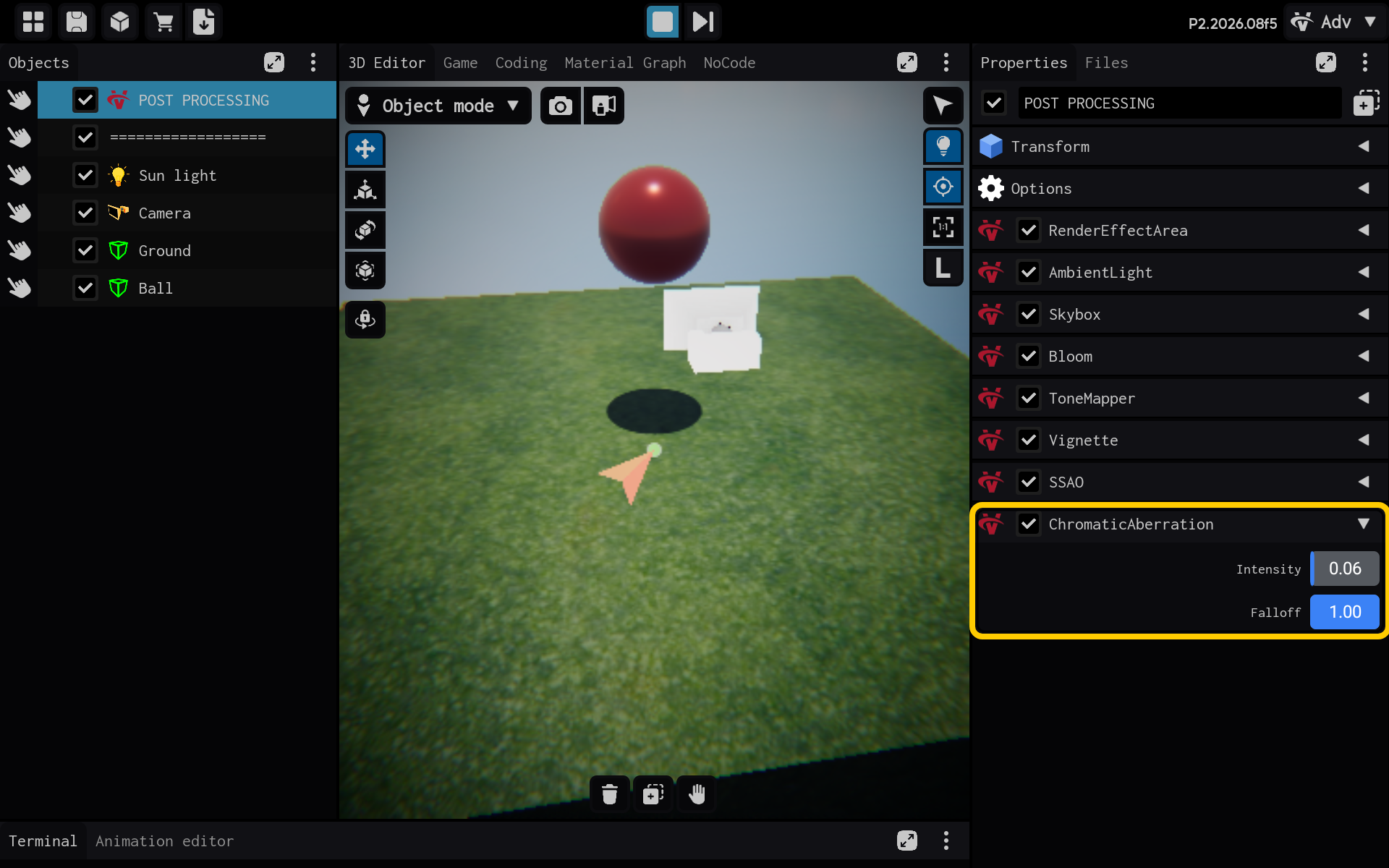This screenshot has width=1389, height=868.
Task: Open the Material Graph tab
Action: [625, 63]
